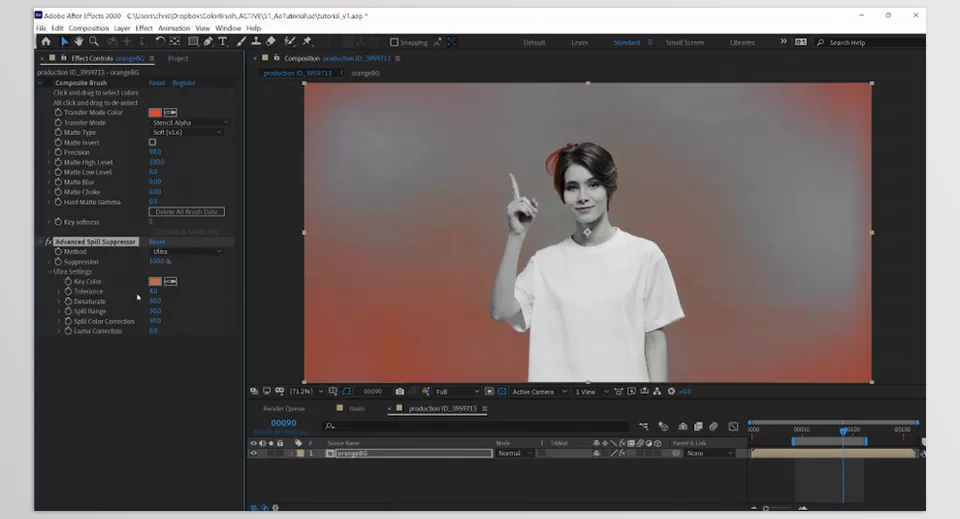
Task: Click the Transfer Mode Color swatch
Action: pos(155,113)
